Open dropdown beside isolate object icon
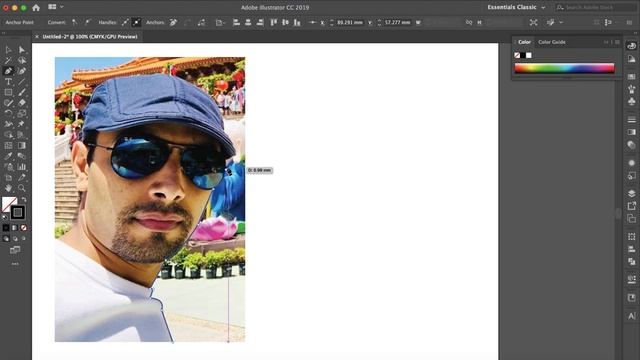This screenshot has height=360, width=640. 561,22
